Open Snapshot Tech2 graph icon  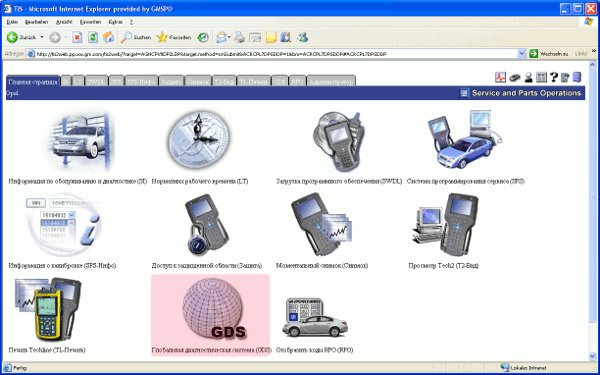point(321,225)
